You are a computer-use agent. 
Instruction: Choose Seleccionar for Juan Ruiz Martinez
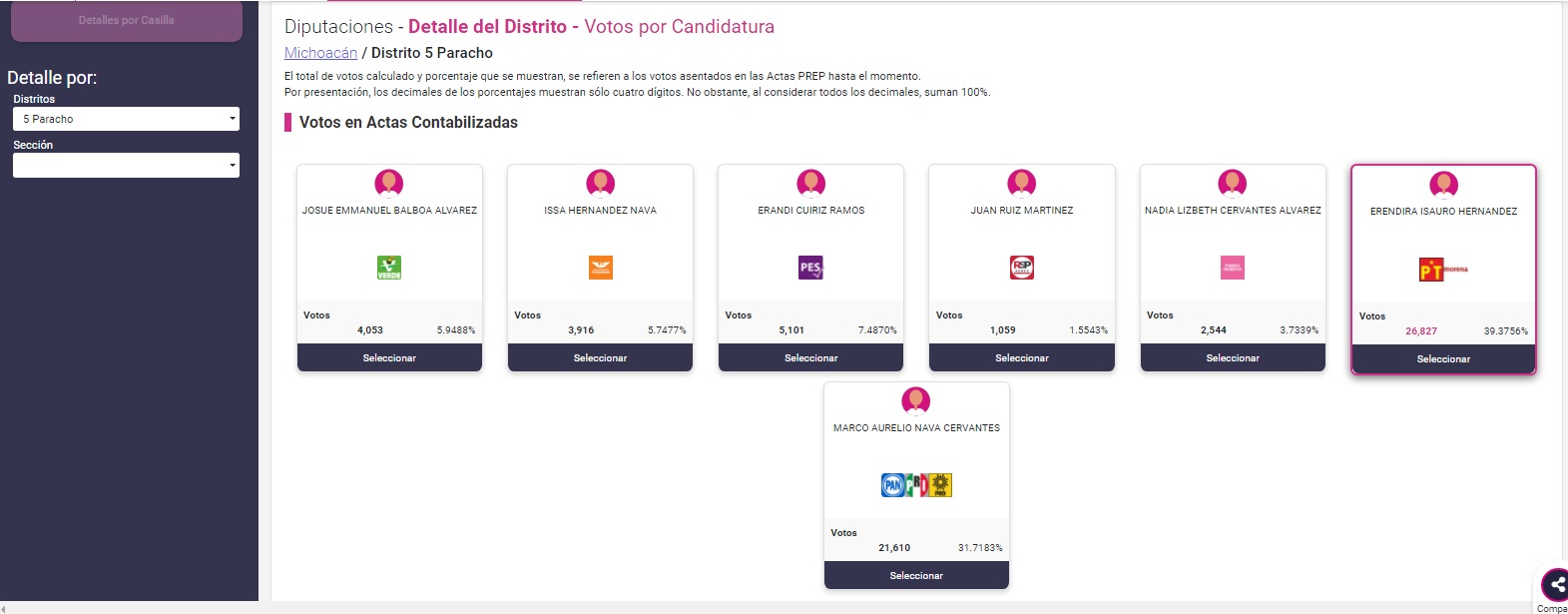(x=1022, y=357)
